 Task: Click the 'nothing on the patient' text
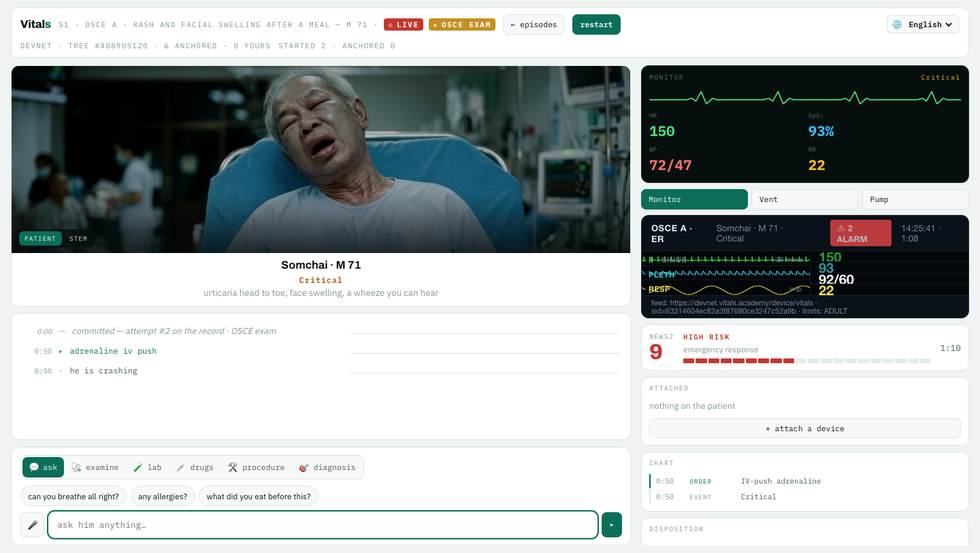click(x=692, y=406)
